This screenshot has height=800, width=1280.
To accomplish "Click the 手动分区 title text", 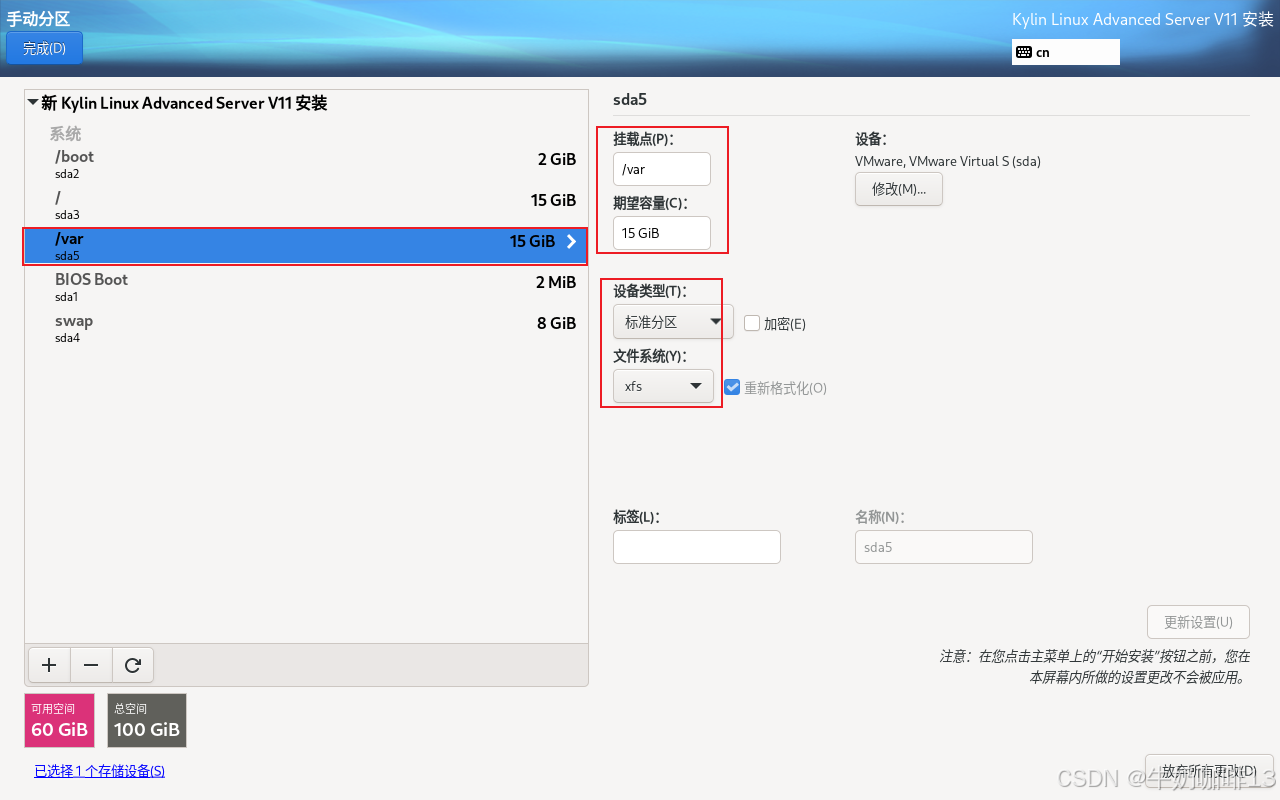I will tap(38, 19).
